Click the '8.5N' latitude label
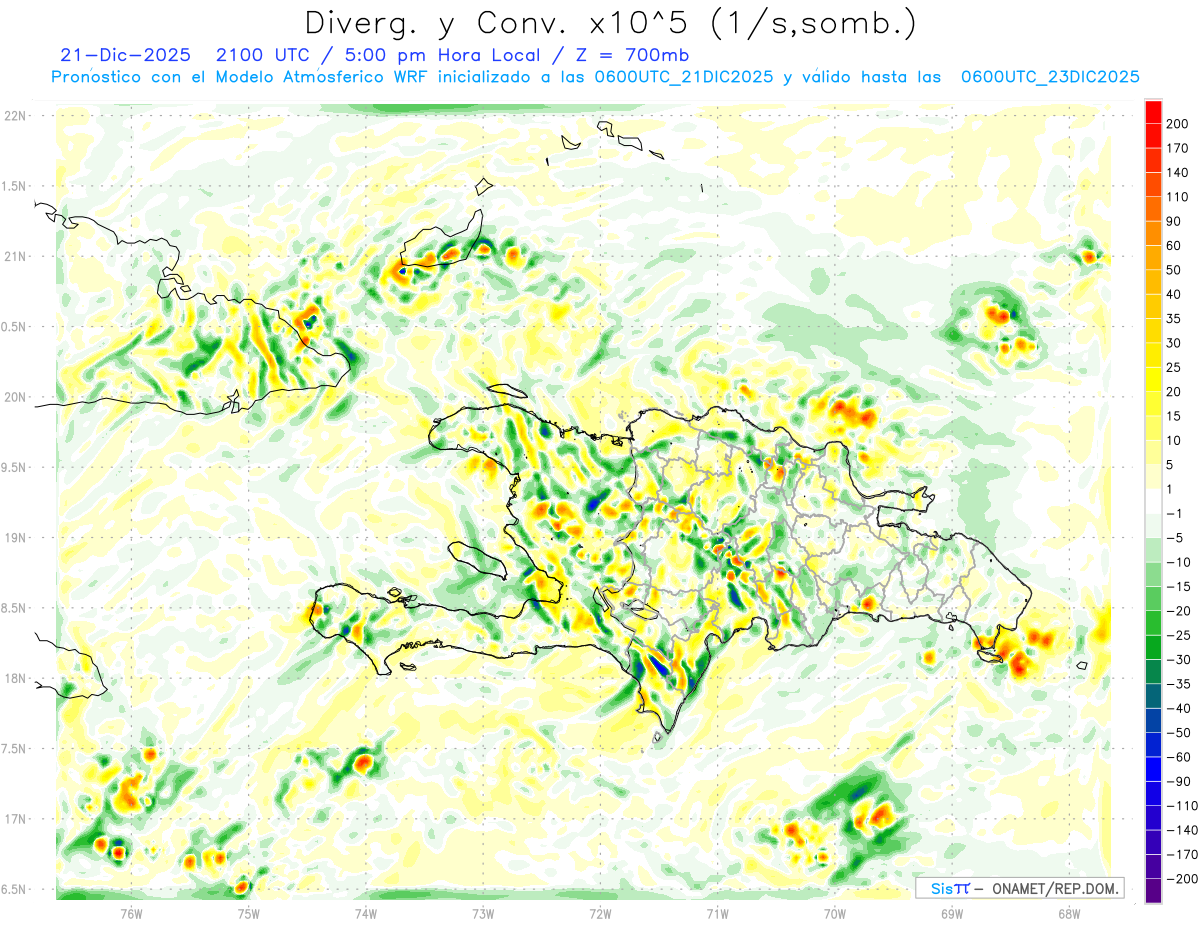 click(15, 608)
